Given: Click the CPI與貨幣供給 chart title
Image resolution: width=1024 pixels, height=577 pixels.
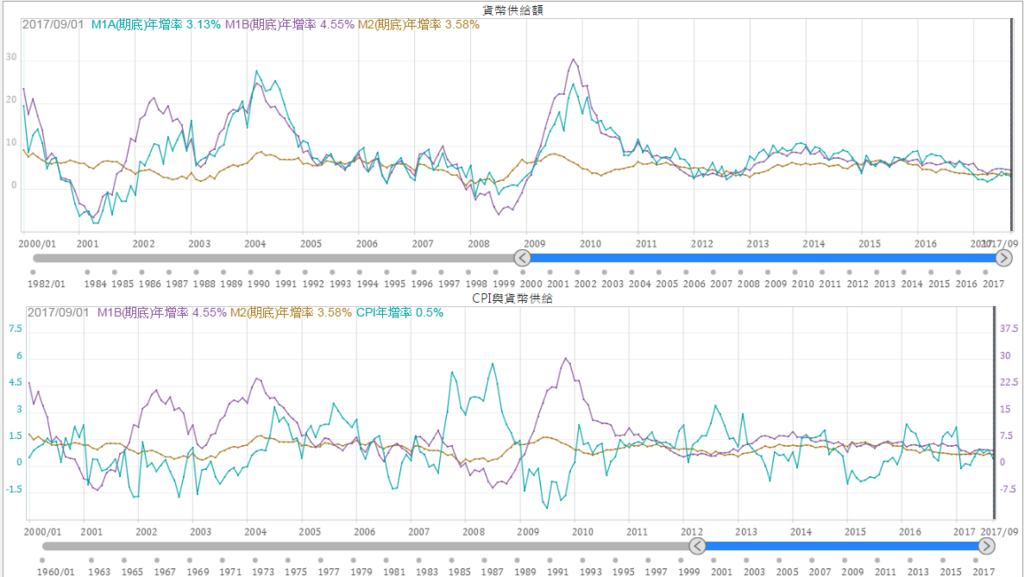Looking at the screenshot, I should (513, 298).
